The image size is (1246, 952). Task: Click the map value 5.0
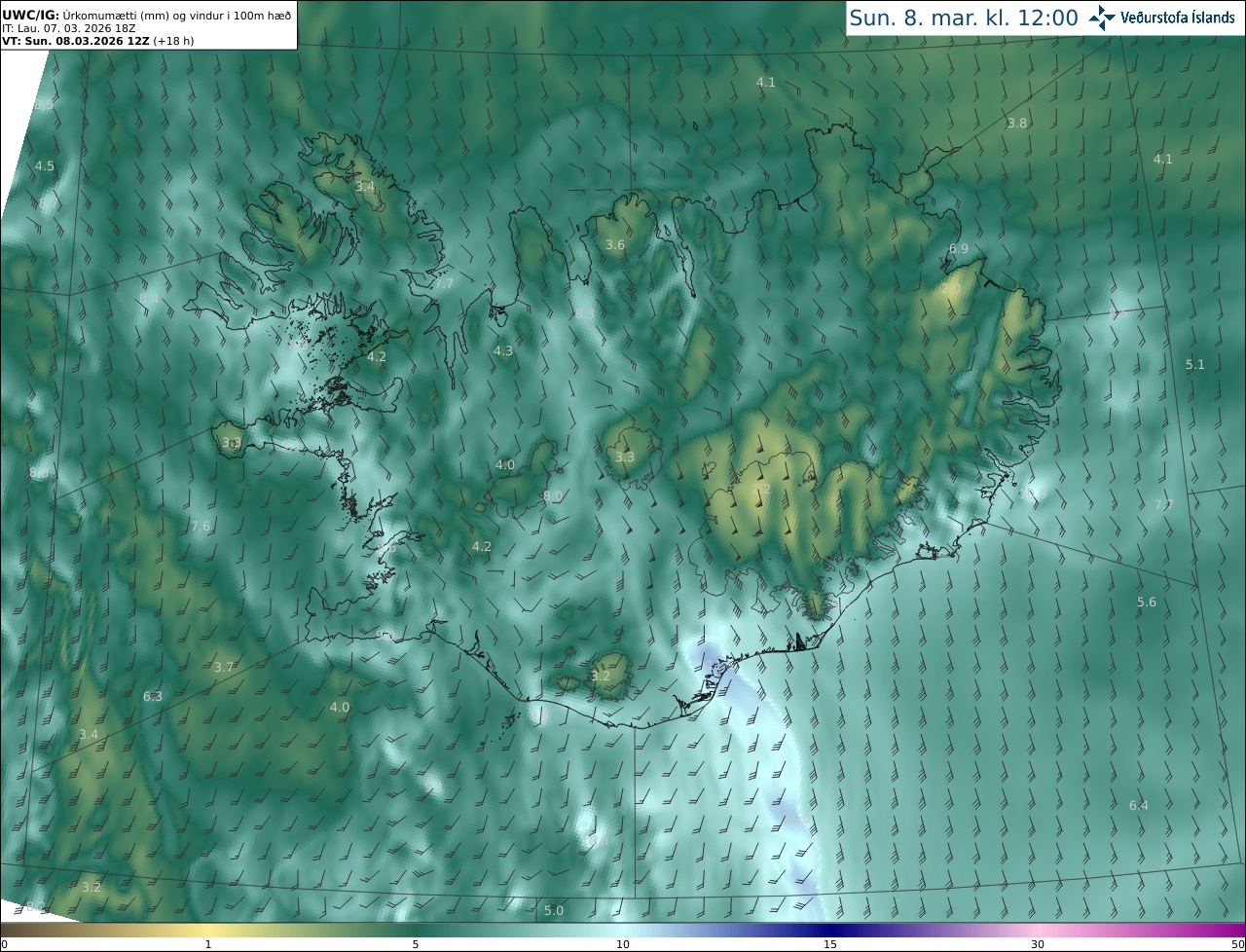tap(554, 910)
